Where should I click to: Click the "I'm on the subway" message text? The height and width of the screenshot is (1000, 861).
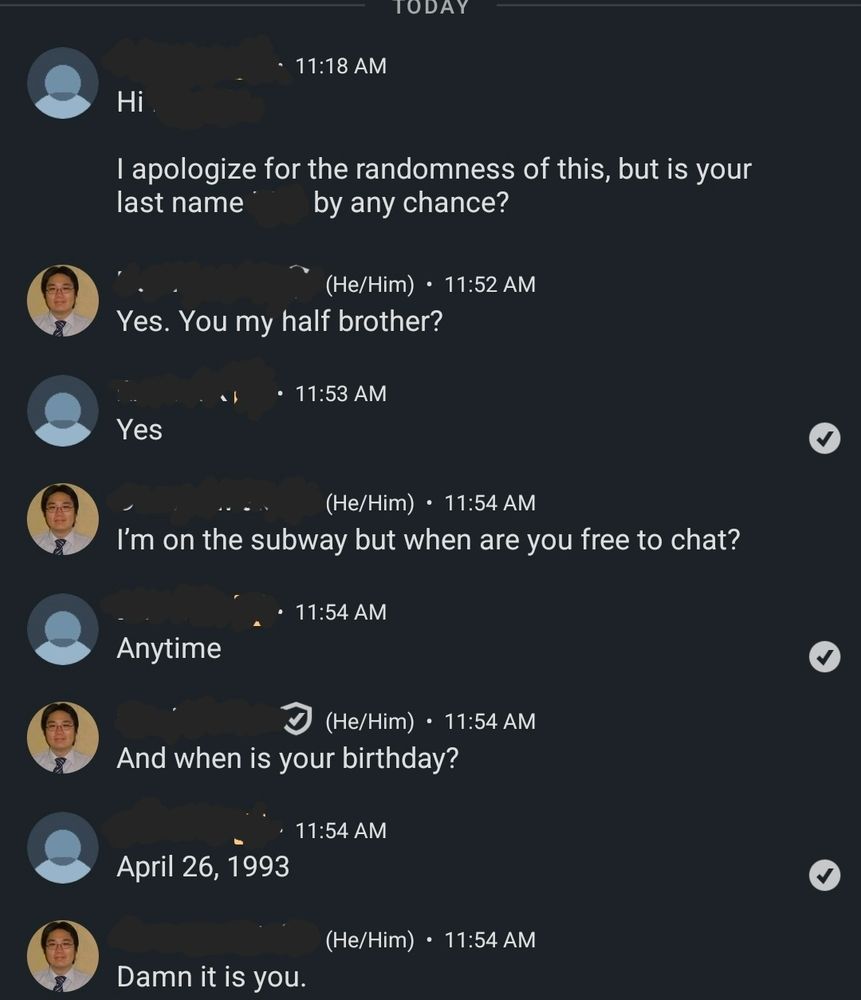(428, 540)
